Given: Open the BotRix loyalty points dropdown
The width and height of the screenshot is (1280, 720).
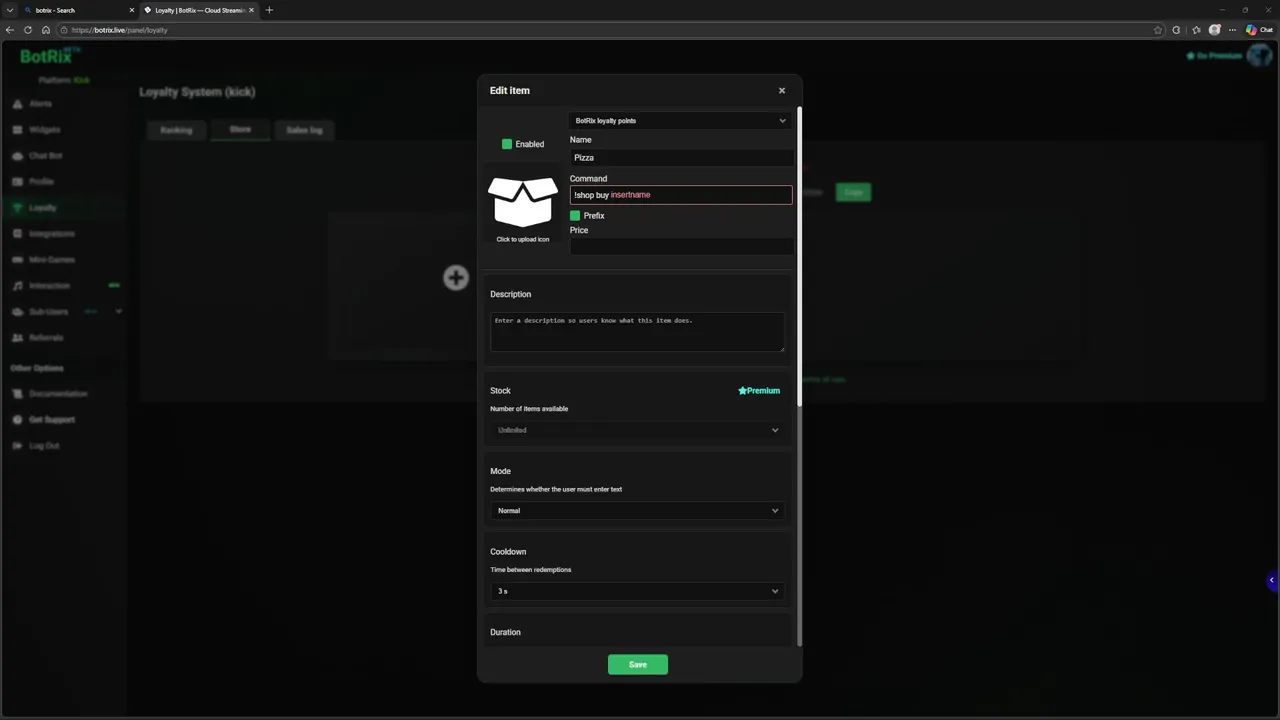Looking at the screenshot, I should click(681, 121).
